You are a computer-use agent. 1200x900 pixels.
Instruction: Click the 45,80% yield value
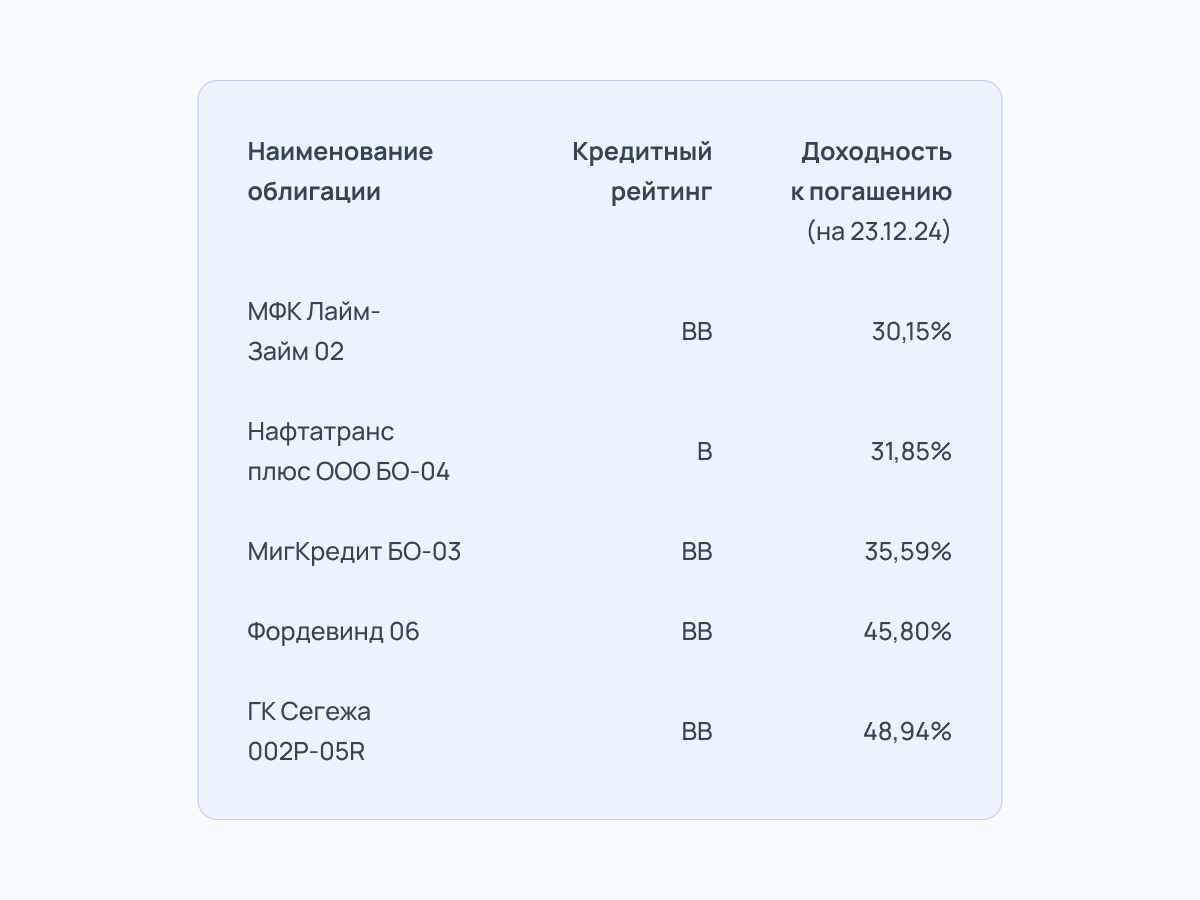[908, 632]
